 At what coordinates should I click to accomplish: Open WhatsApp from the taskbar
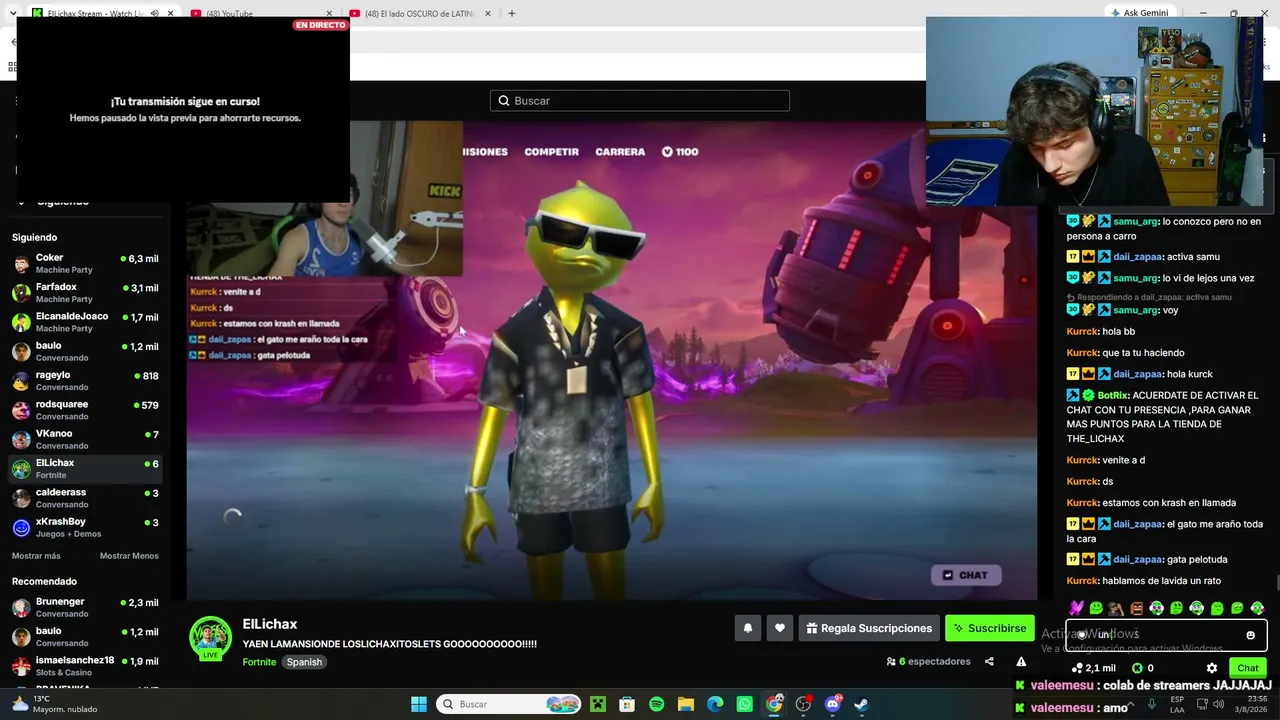tap(745, 704)
